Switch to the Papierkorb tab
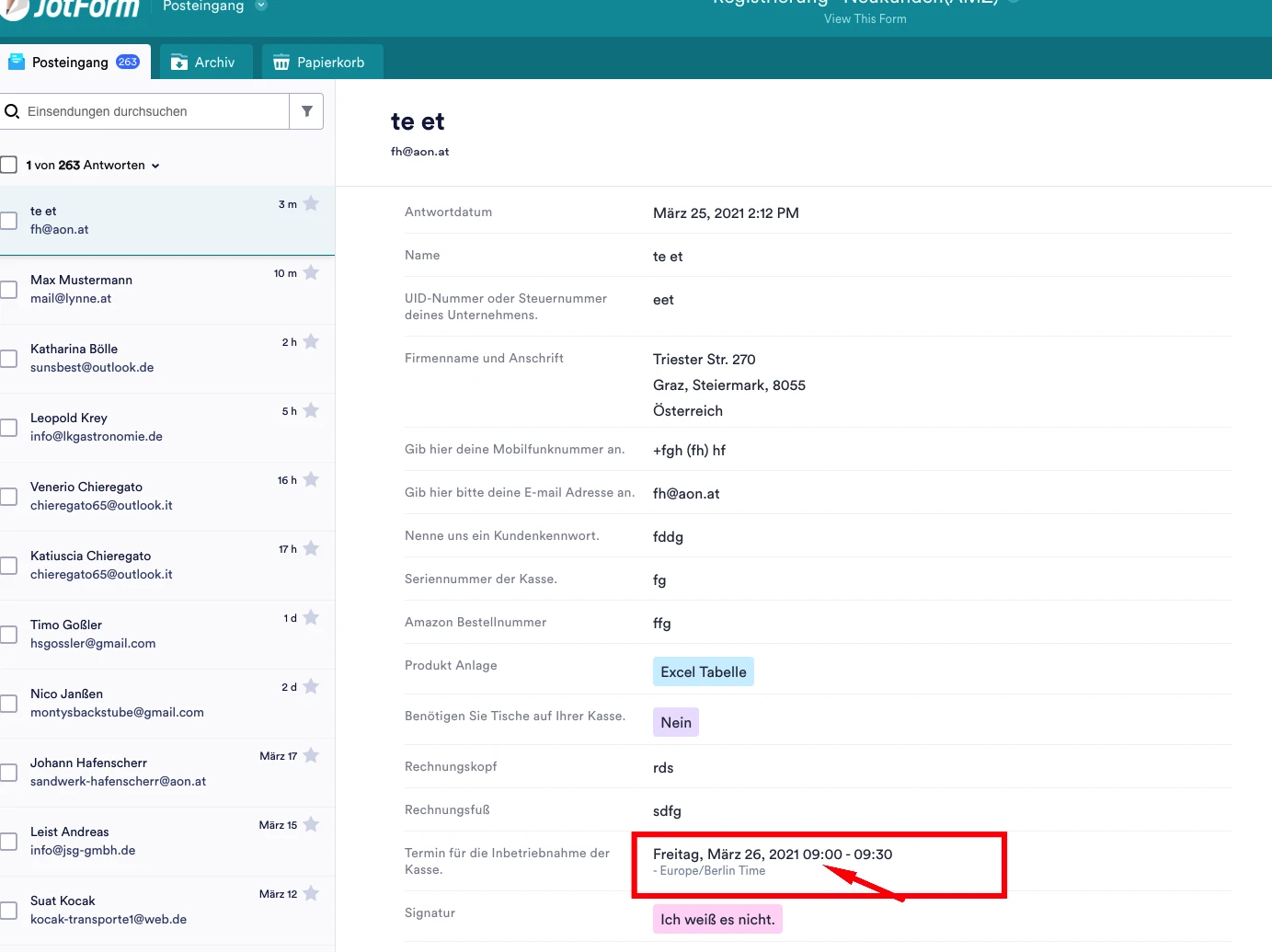The height and width of the screenshot is (952, 1272). tap(322, 62)
